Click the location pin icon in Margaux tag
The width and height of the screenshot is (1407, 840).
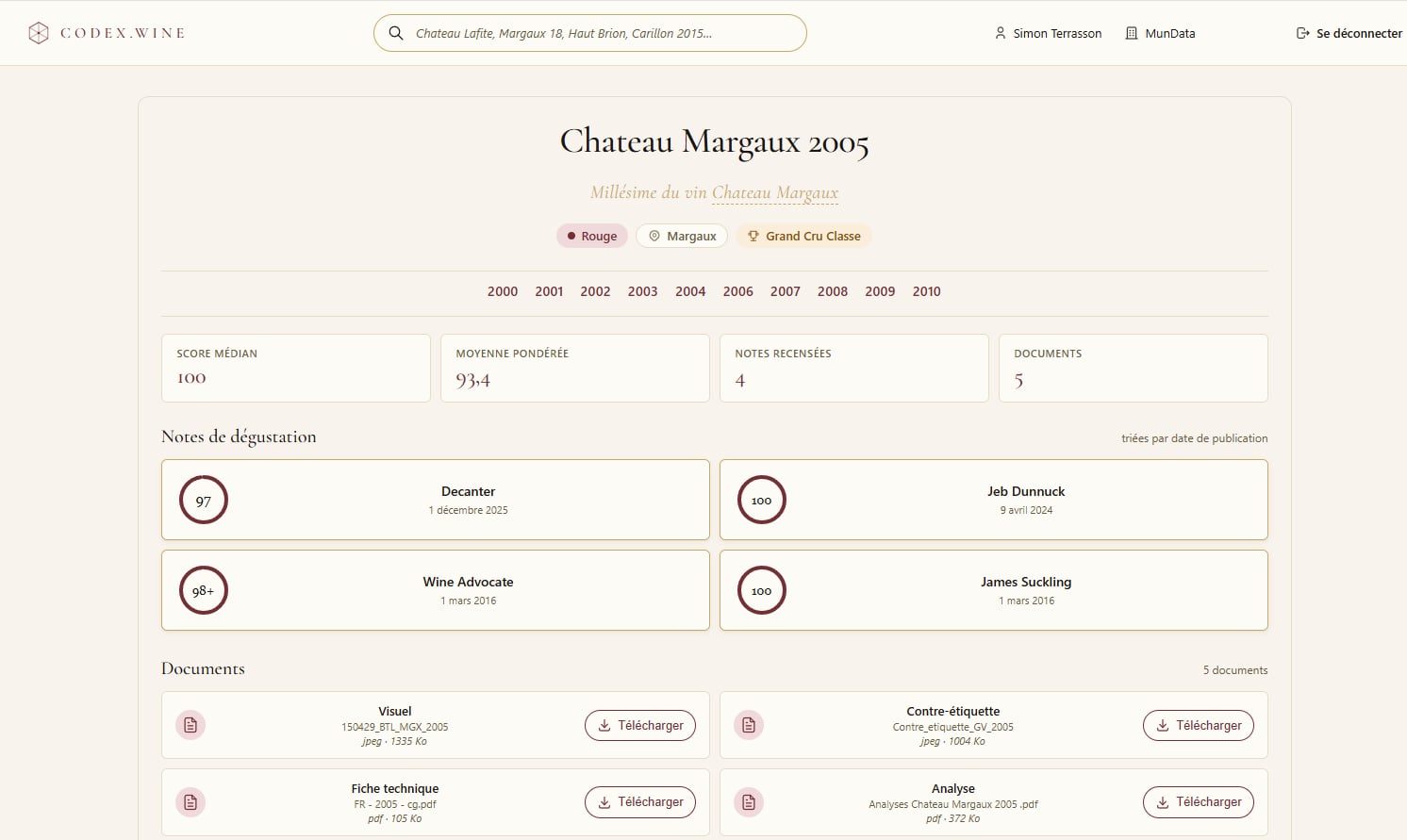[x=654, y=236]
